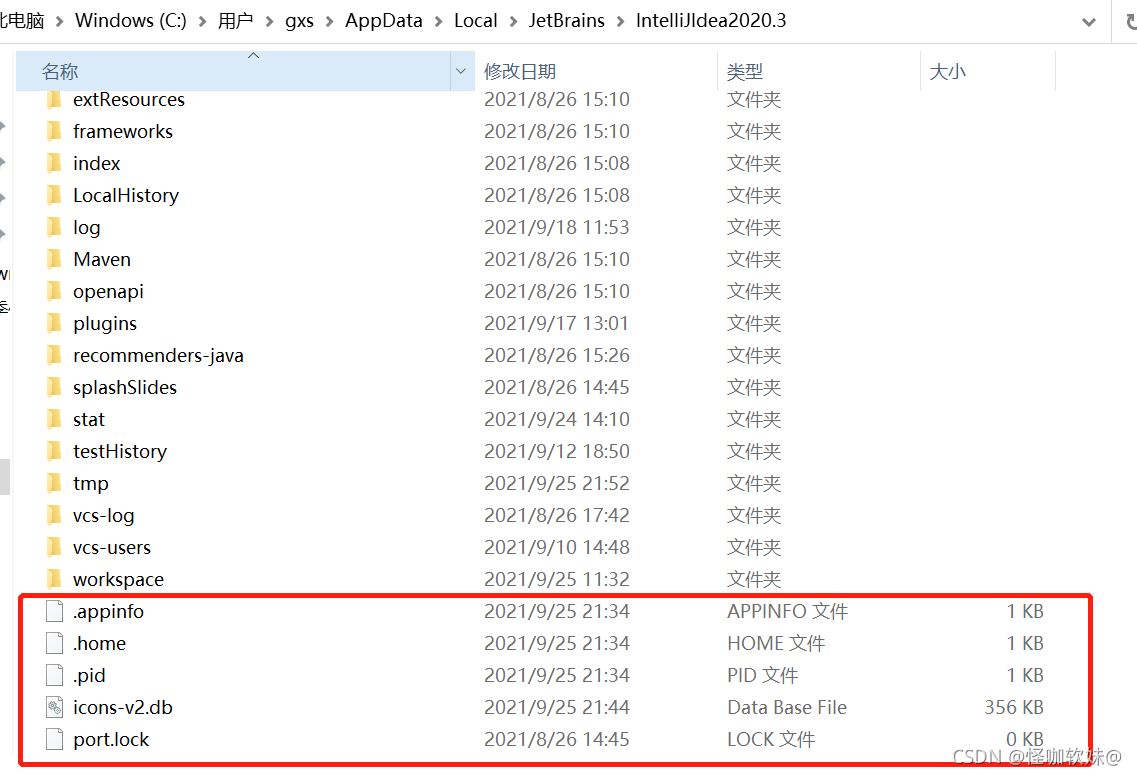The width and height of the screenshot is (1137, 775).
Task: Click the testHistory folder icon
Action: point(54,451)
